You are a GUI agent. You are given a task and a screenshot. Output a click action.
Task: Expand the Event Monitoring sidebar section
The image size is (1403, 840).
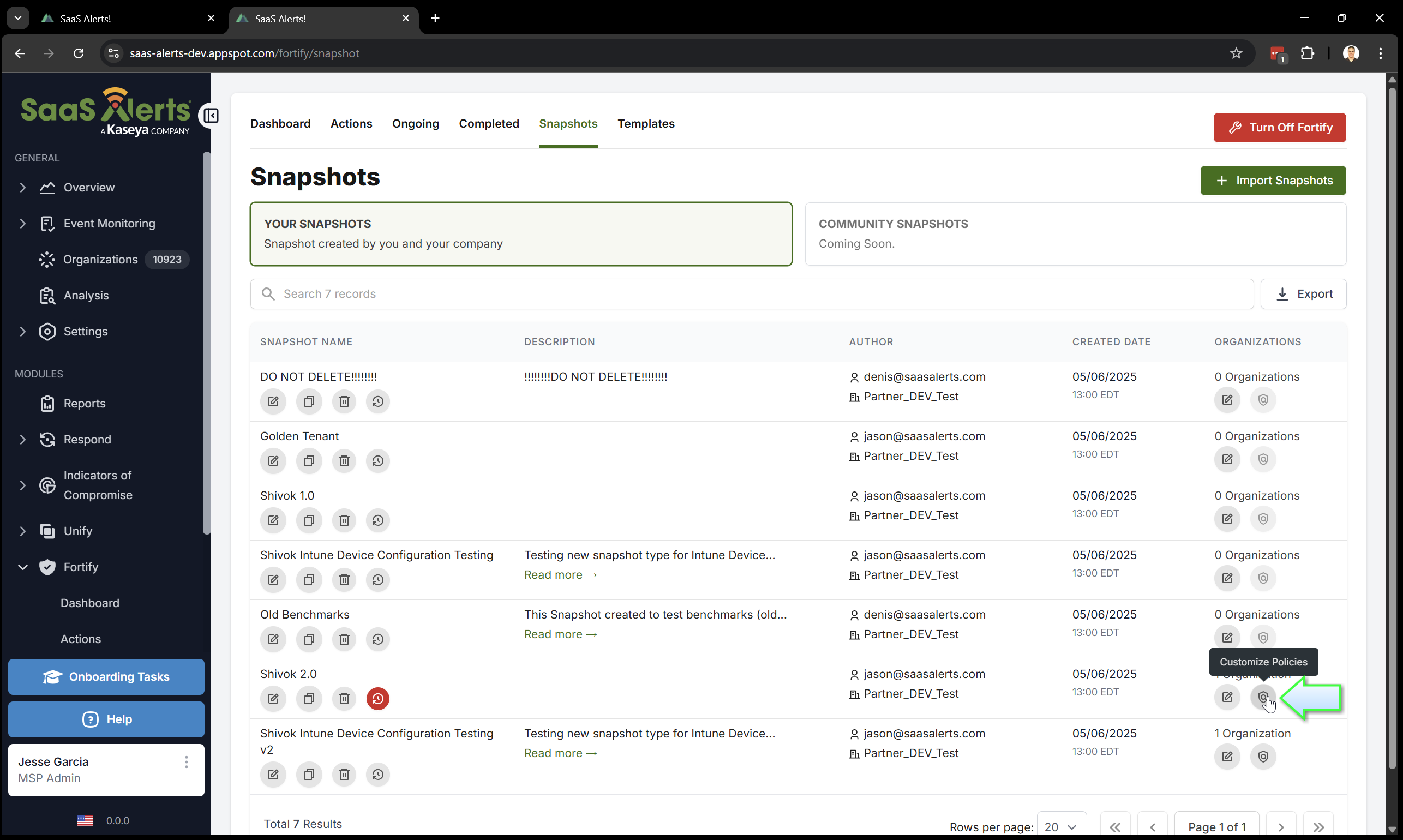coord(23,224)
